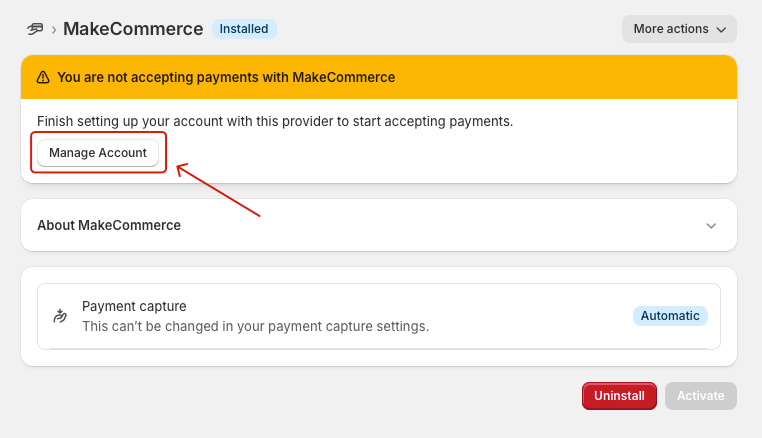Click the Automatic capture badge
Image resolution: width=762 pixels, height=438 pixels.
pos(670,316)
